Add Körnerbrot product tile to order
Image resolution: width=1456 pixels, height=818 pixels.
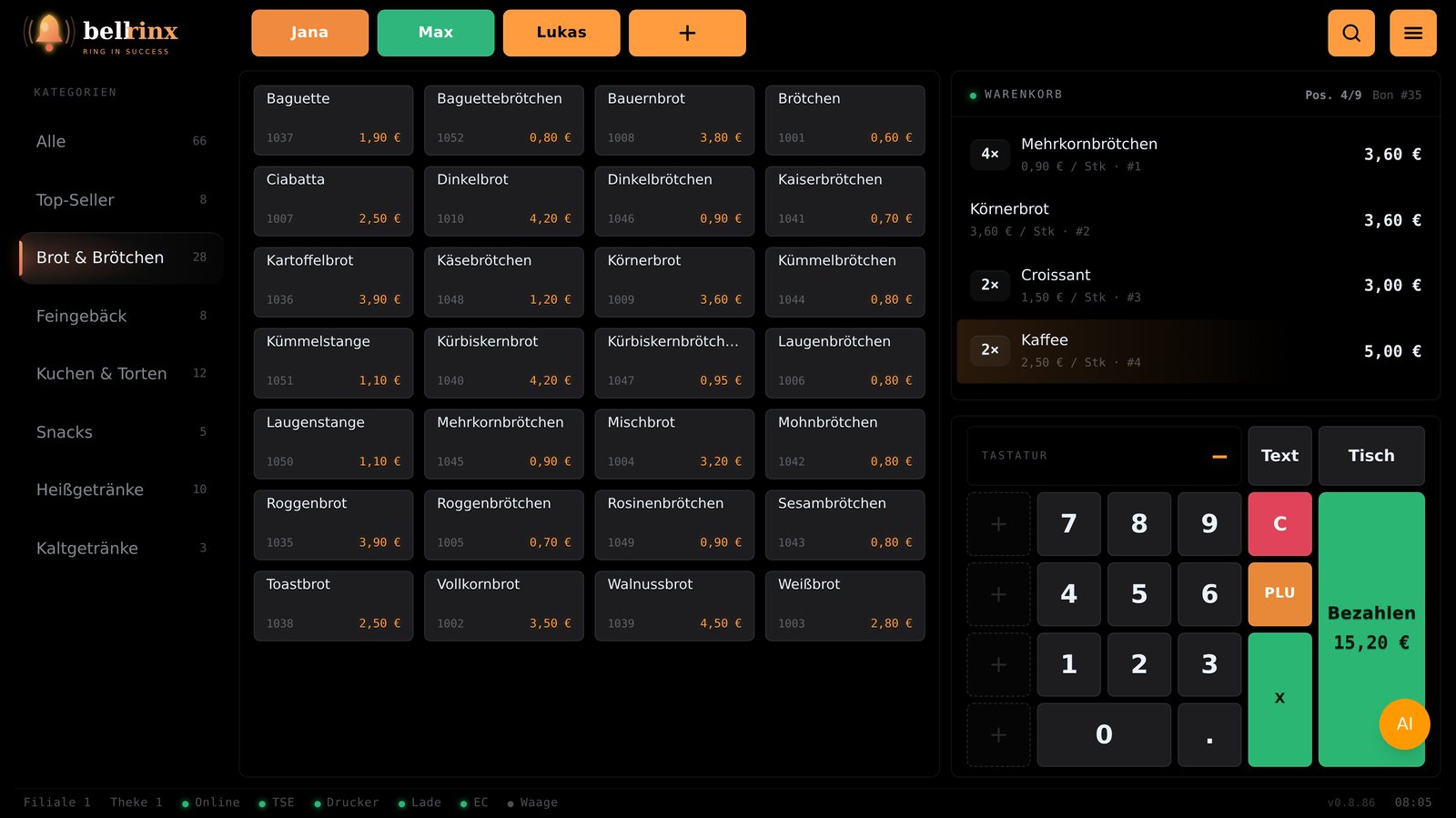tap(674, 282)
